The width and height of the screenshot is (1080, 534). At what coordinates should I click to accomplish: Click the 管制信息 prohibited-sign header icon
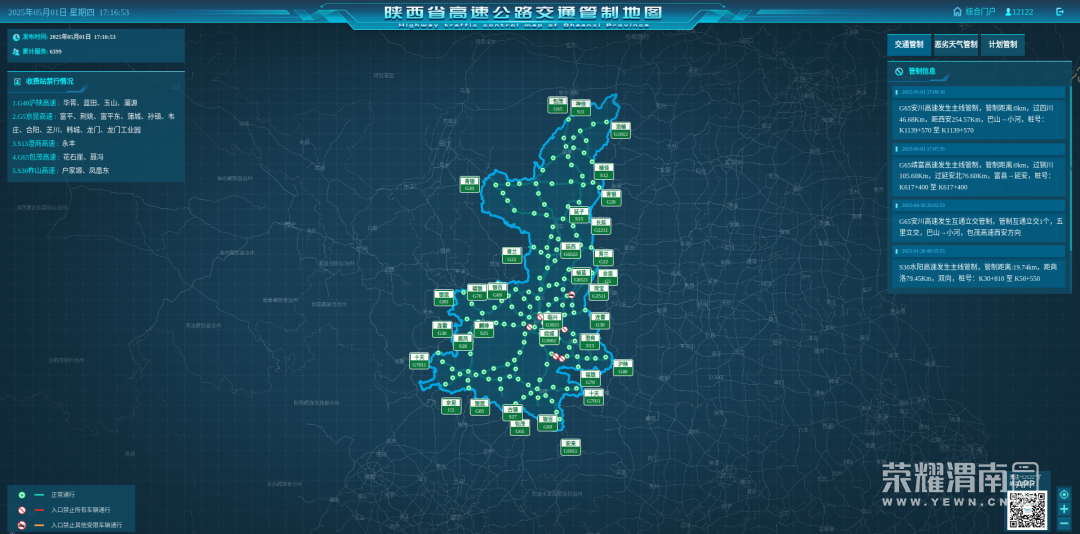[899, 71]
